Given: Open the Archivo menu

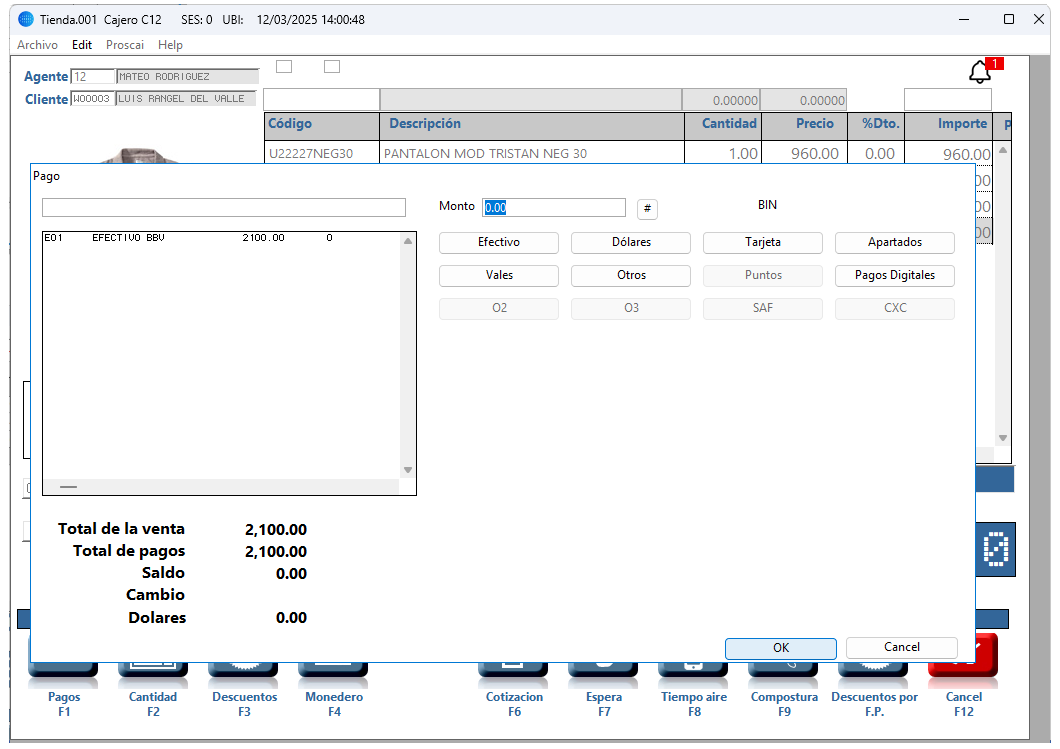Looking at the screenshot, I should (x=37, y=45).
